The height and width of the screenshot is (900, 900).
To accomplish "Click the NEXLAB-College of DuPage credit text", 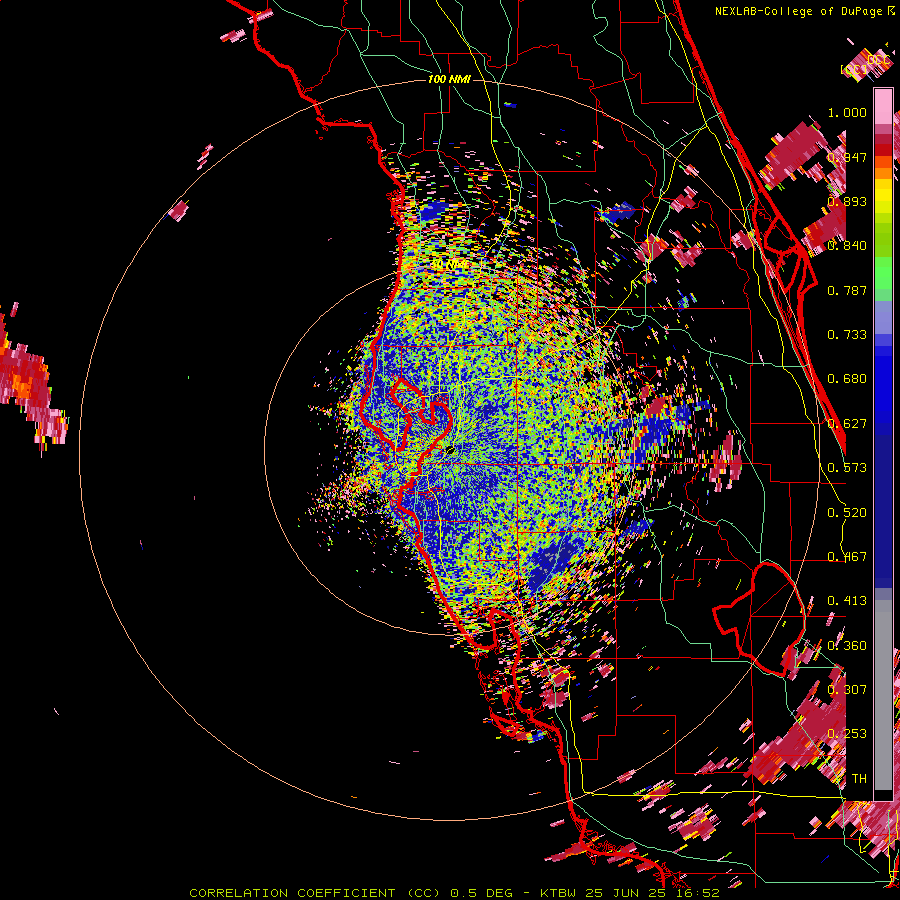I will [798, 11].
